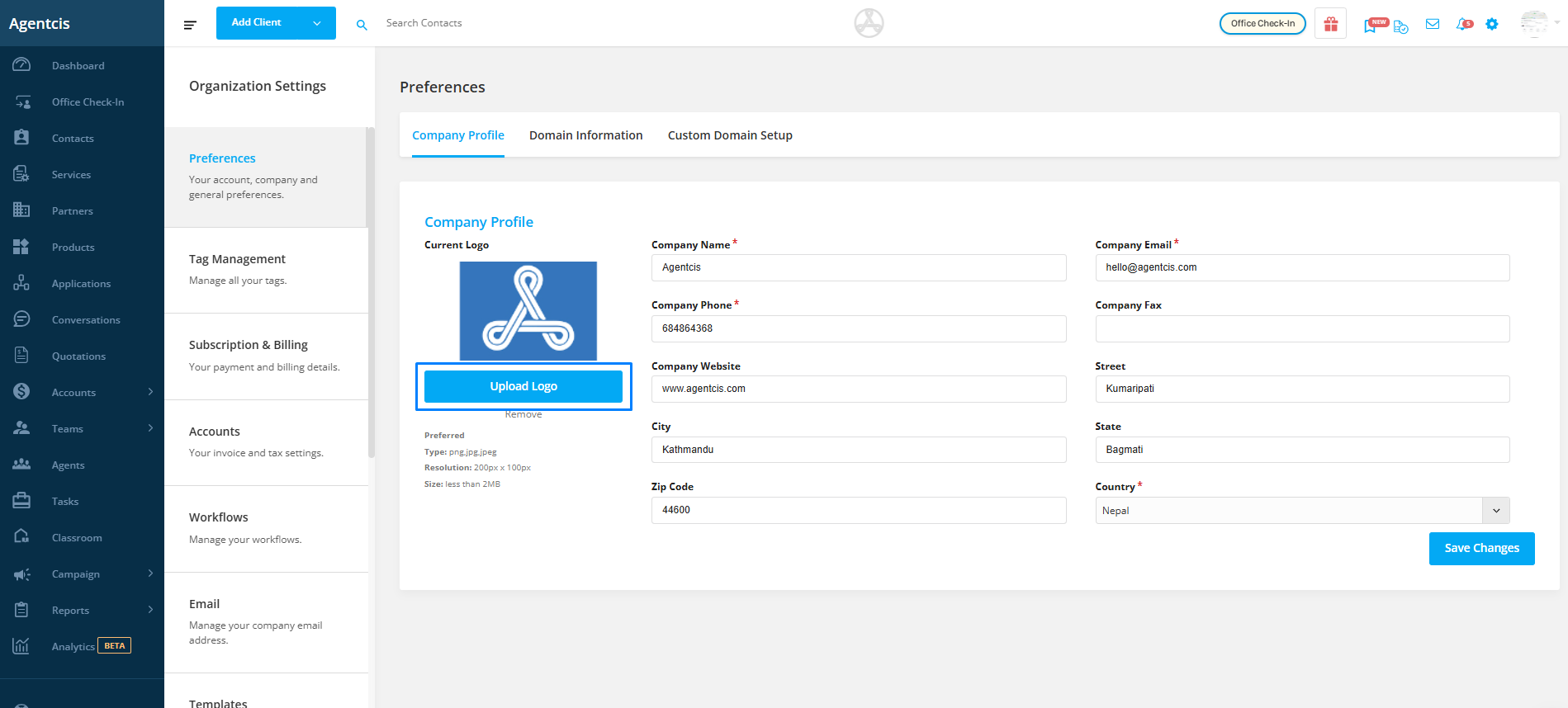Click the Add Client button
This screenshot has height=708, width=1568.
[257, 22]
